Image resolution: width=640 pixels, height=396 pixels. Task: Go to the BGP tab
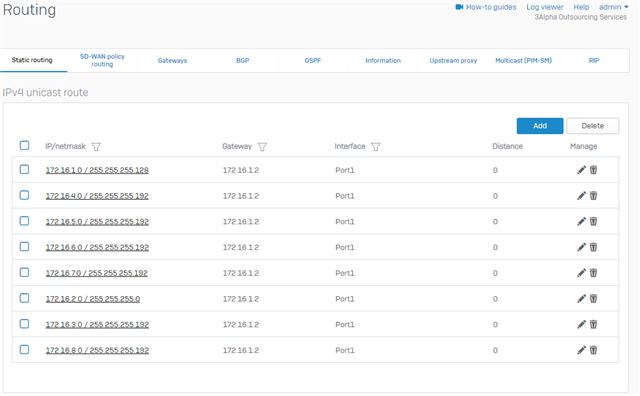(x=242, y=60)
